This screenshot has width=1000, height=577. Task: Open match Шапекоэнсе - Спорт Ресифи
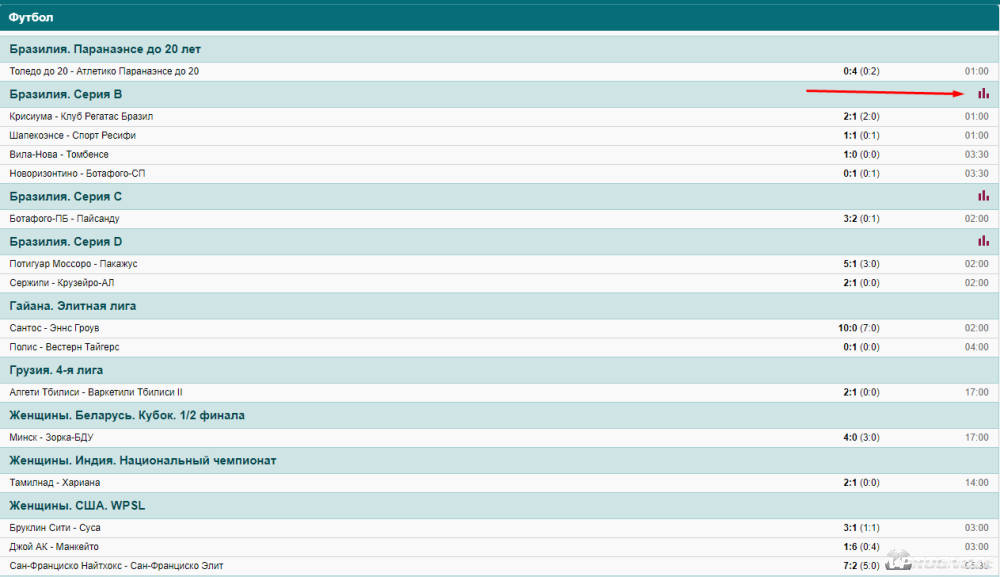[x=72, y=135]
